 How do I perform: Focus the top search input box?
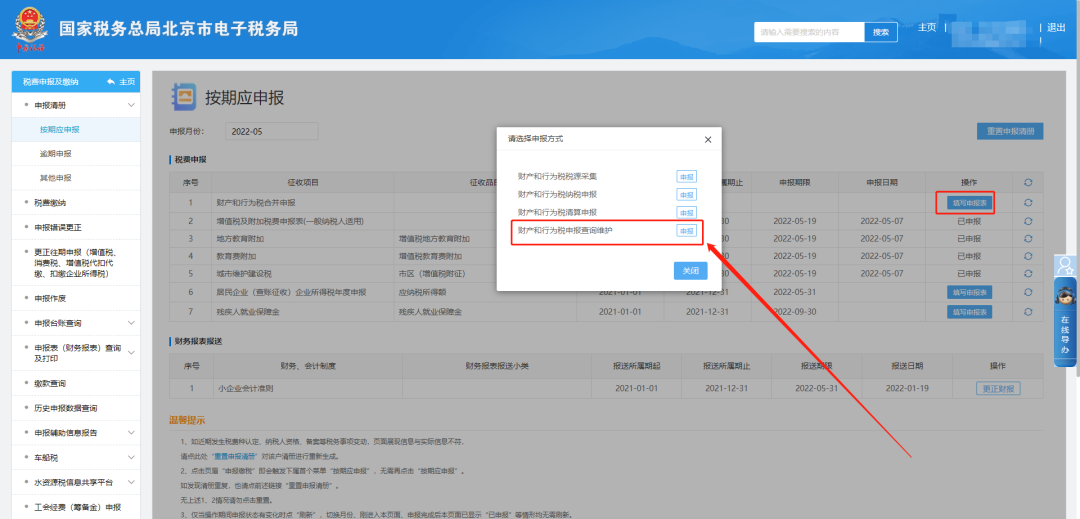coord(809,32)
